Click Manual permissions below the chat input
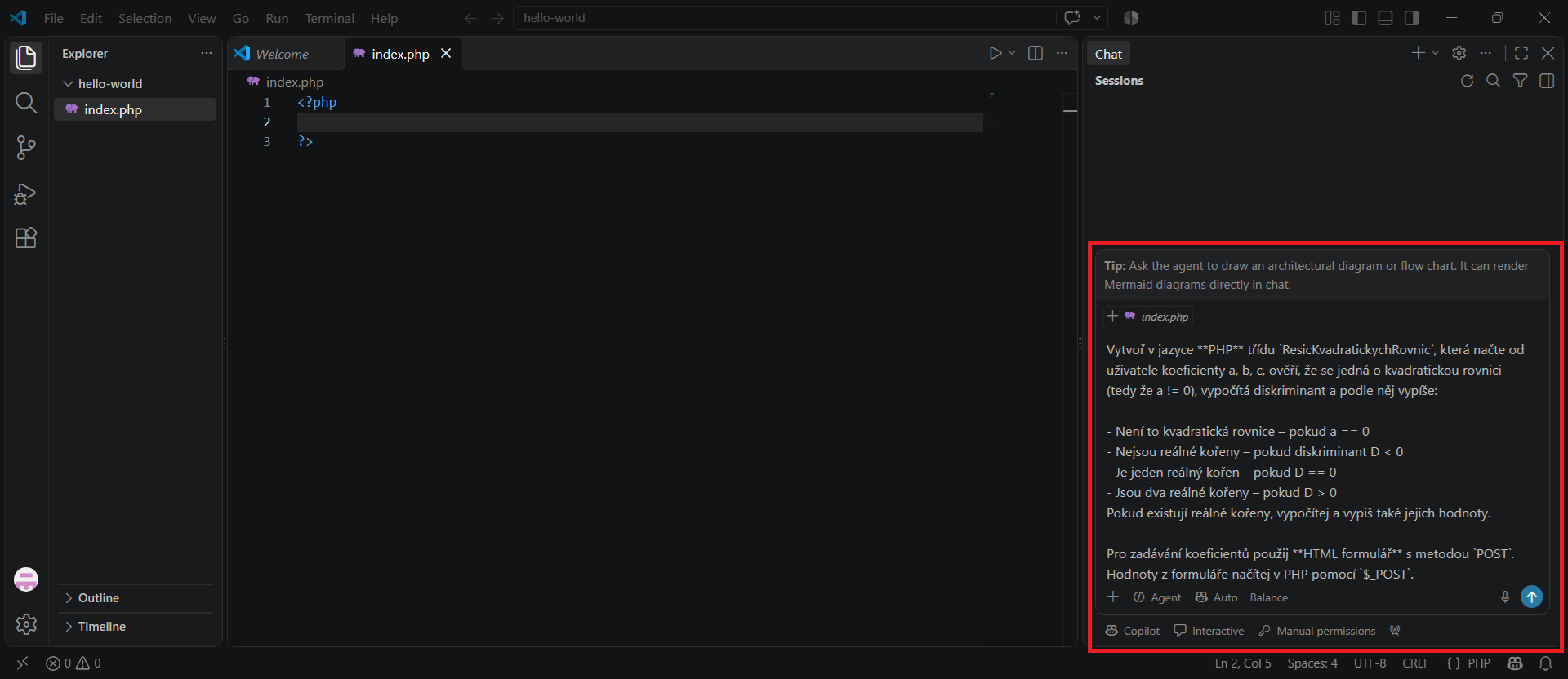Screen dimensions: 1568x679 [1317, 631]
